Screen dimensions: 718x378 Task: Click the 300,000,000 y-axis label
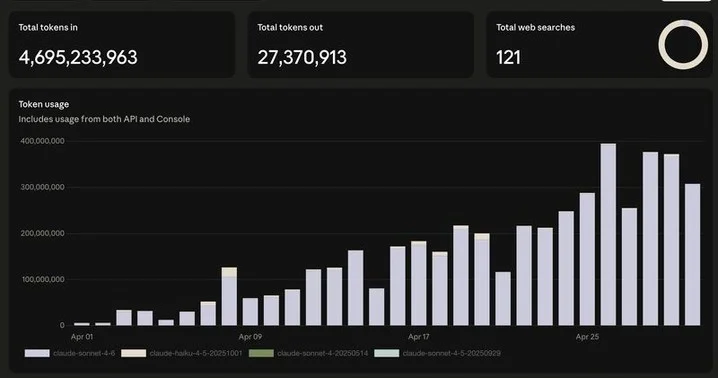click(x=42, y=187)
